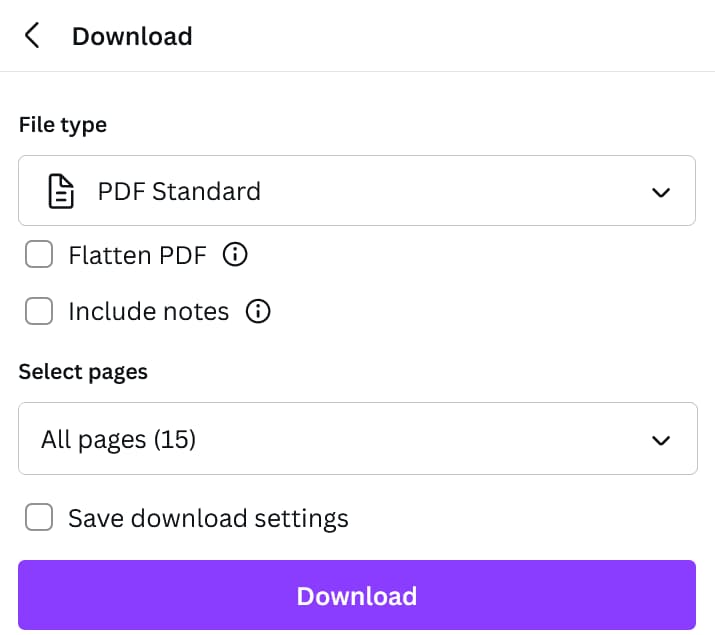The image size is (715, 635).
Task: Click empty space inside Select pages box
Action: click(x=420, y=439)
